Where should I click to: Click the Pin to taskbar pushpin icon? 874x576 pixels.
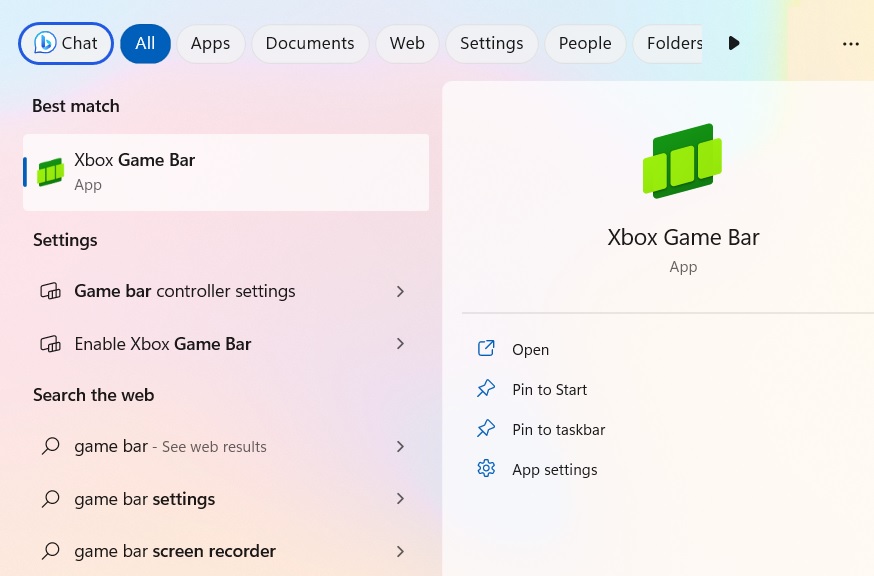486,429
